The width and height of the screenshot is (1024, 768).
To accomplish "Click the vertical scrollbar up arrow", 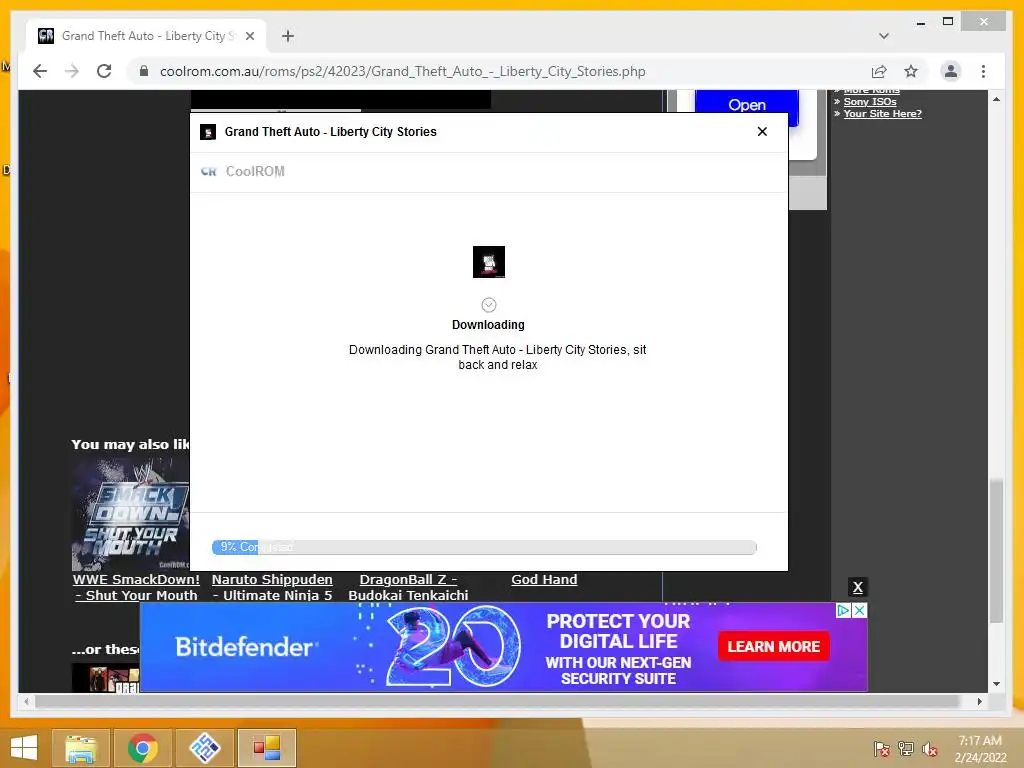I will pyautogui.click(x=996, y=99).
